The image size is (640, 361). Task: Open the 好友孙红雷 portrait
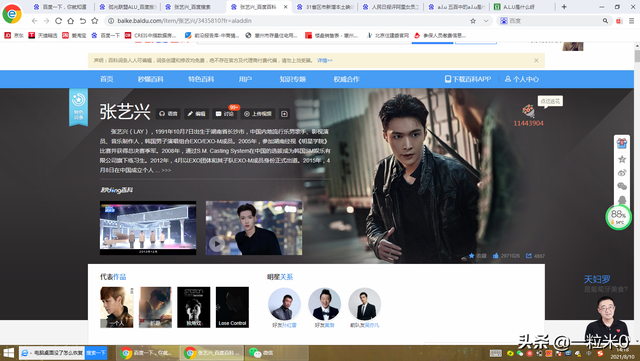[284, 304]
